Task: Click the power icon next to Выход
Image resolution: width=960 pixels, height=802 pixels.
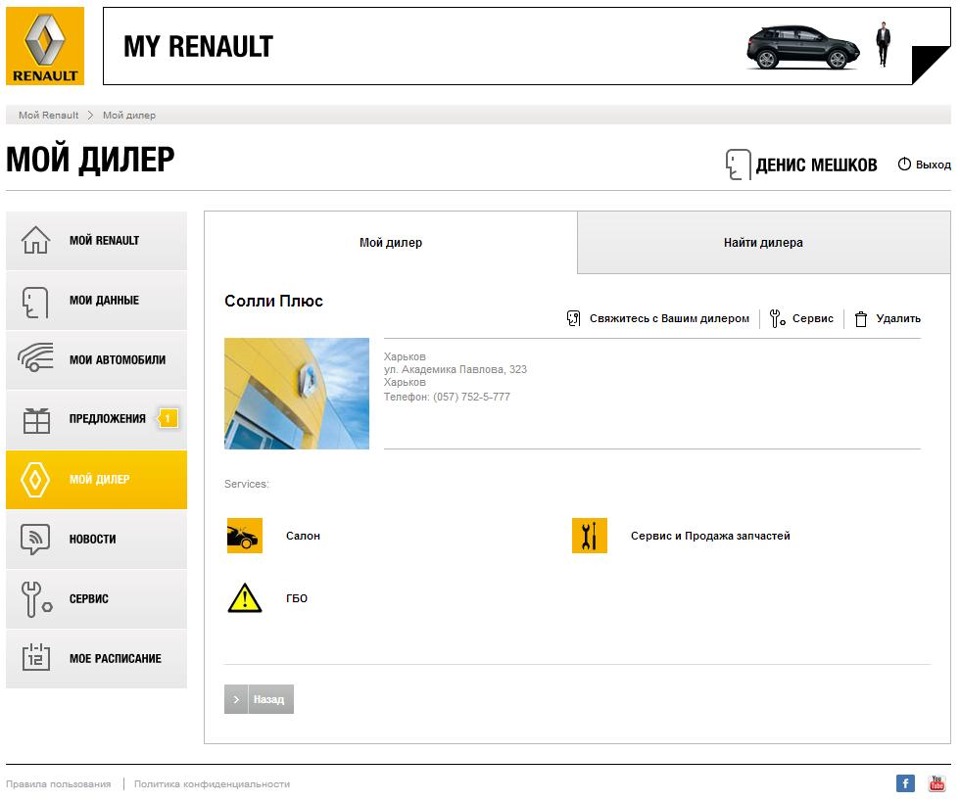Action: [x=904, y=164]
